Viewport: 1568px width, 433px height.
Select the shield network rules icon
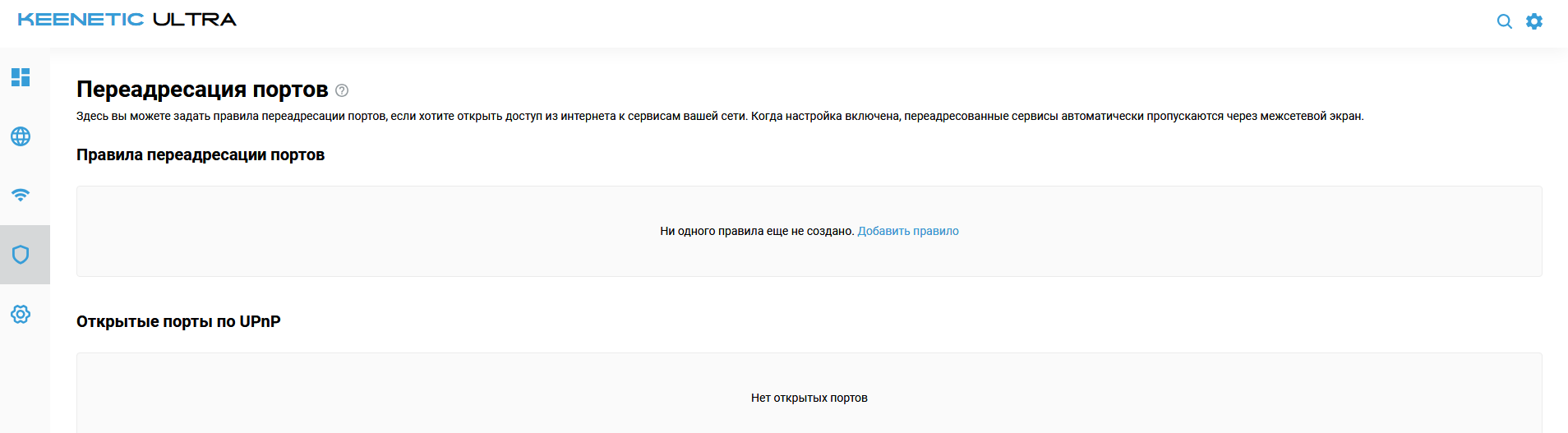pos(21,255)
